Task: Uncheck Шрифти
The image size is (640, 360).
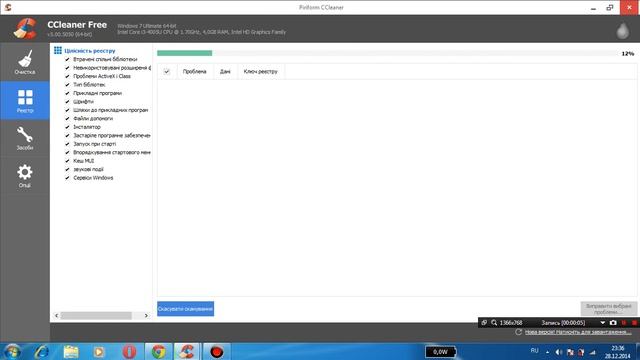Action: click(67, 102)
